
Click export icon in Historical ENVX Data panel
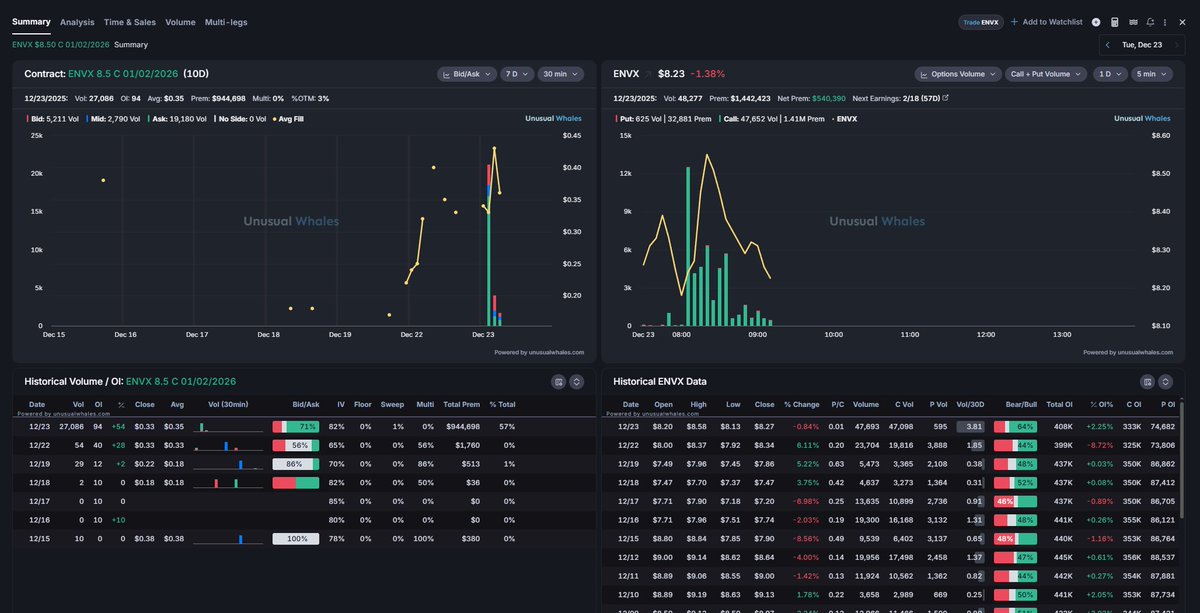1149,382
